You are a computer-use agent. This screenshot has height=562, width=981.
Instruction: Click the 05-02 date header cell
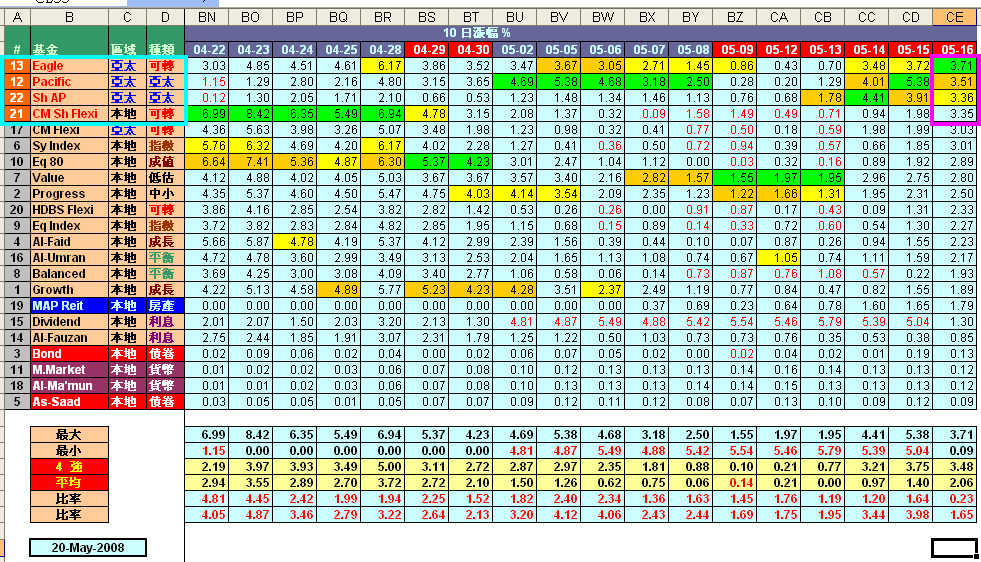click(x=515, y=49)
